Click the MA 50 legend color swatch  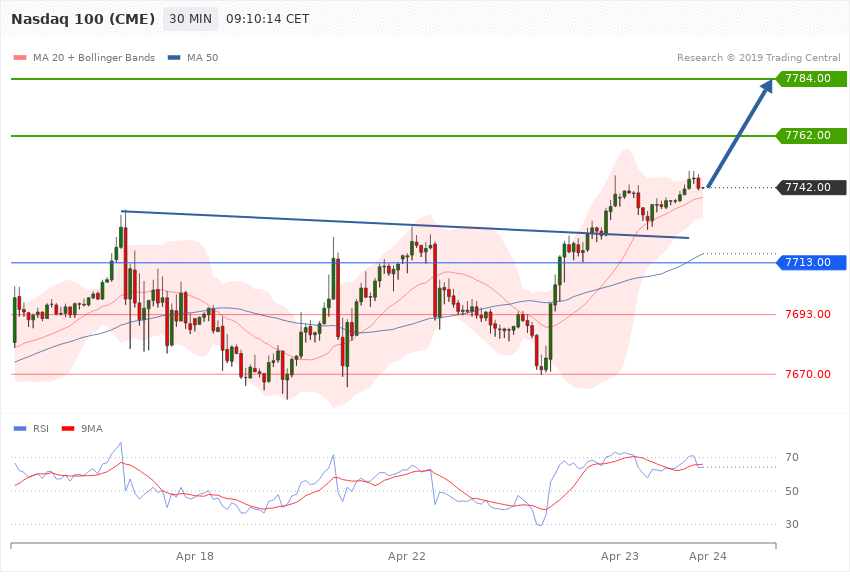tap(173, 57)
